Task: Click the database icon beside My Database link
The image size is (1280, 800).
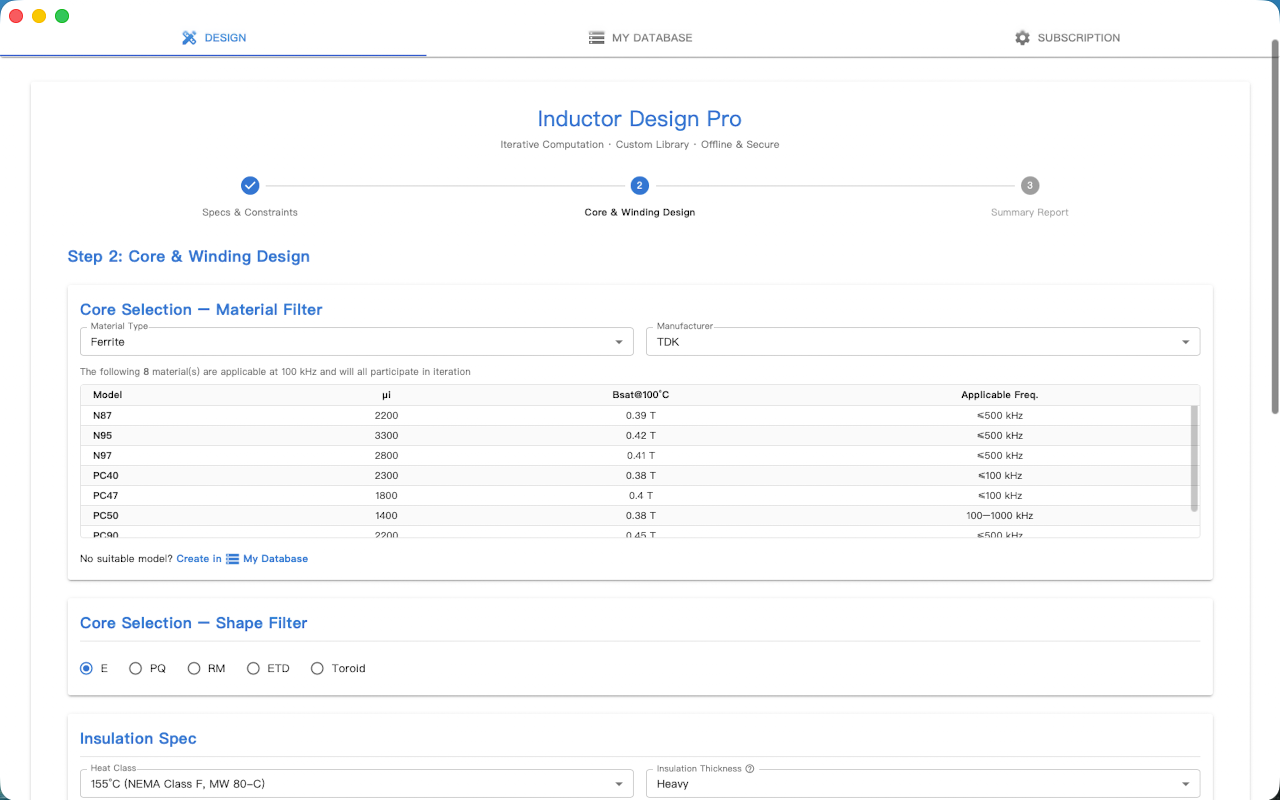Action: pos(233,559)
